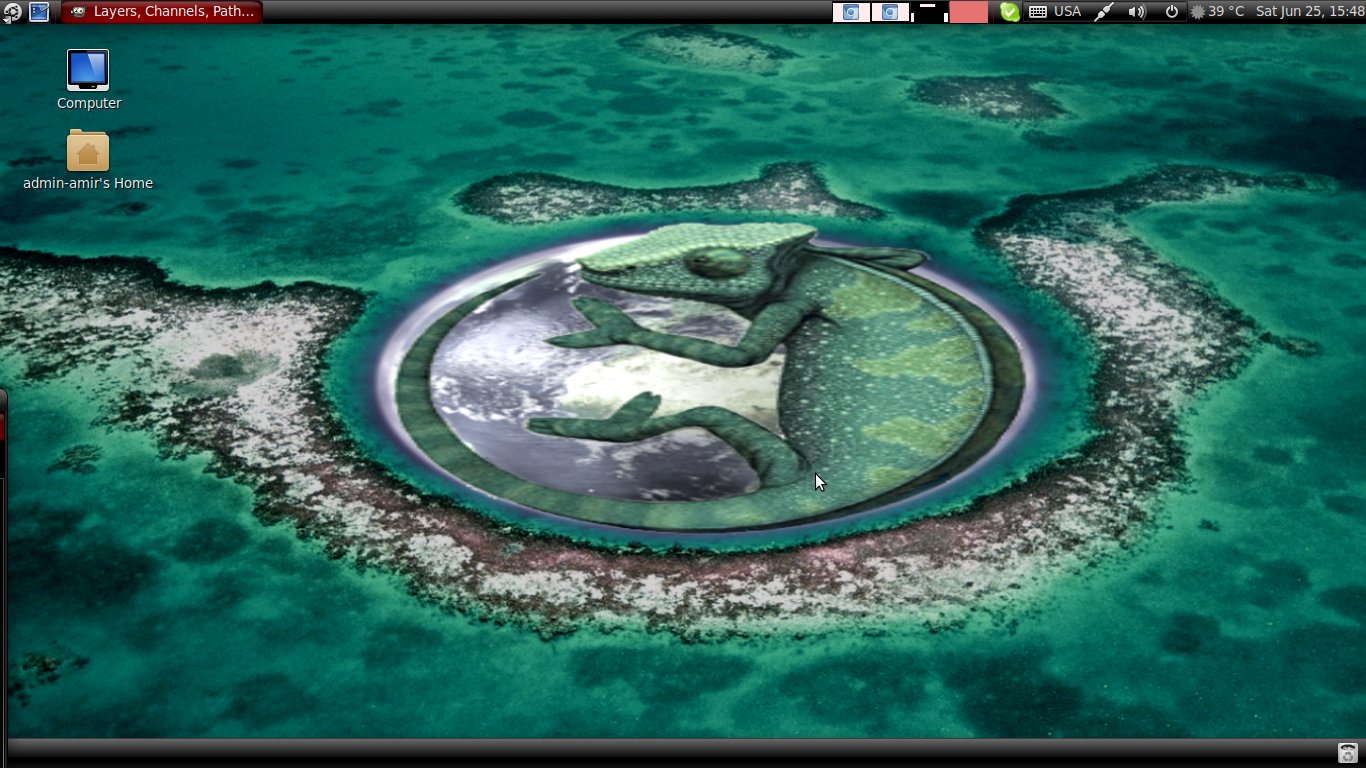Open the power session menu
The image size is (1366, 768).
point(1172,12)
